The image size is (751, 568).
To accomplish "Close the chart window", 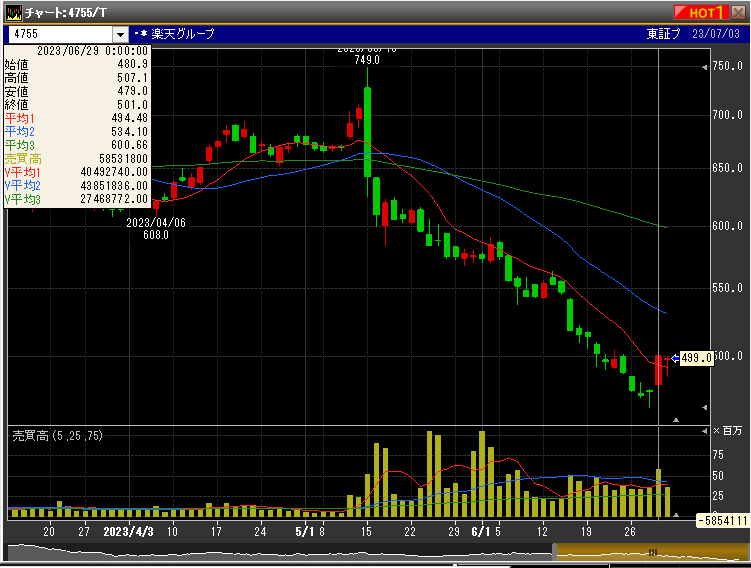I will [x=735, y=12].
